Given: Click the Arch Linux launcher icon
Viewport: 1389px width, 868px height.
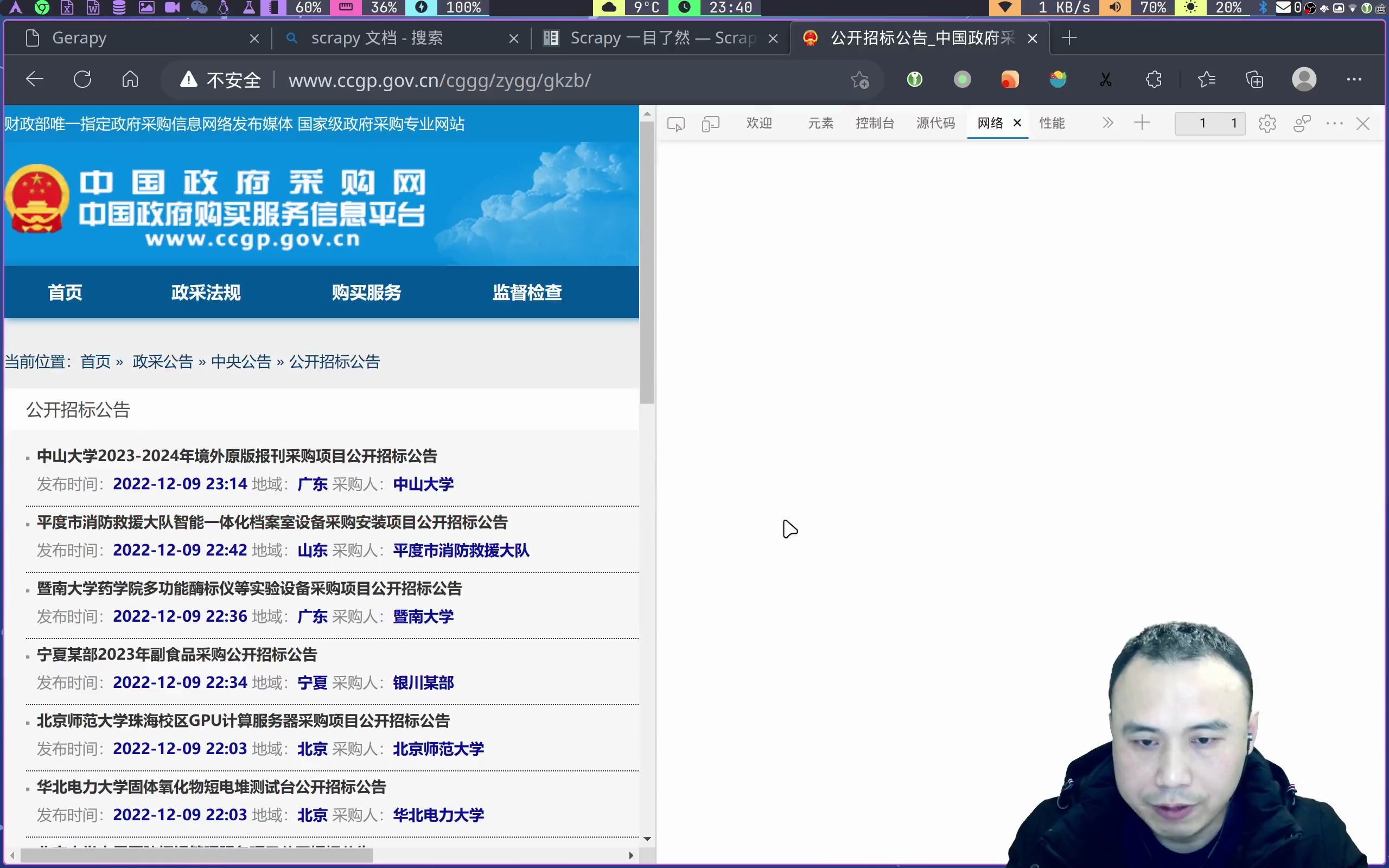Looking at the screenshot, I should (x=16, y=8).
